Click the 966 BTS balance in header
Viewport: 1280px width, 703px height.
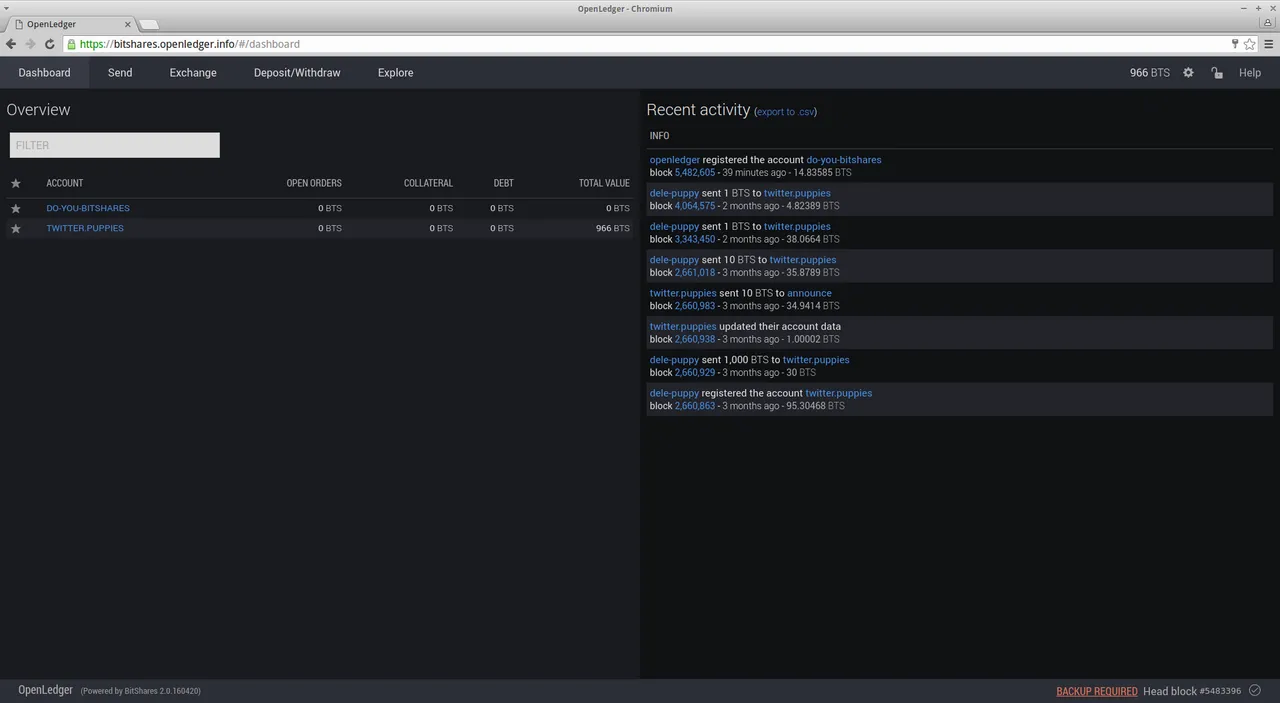click(x=1149, y=73)
